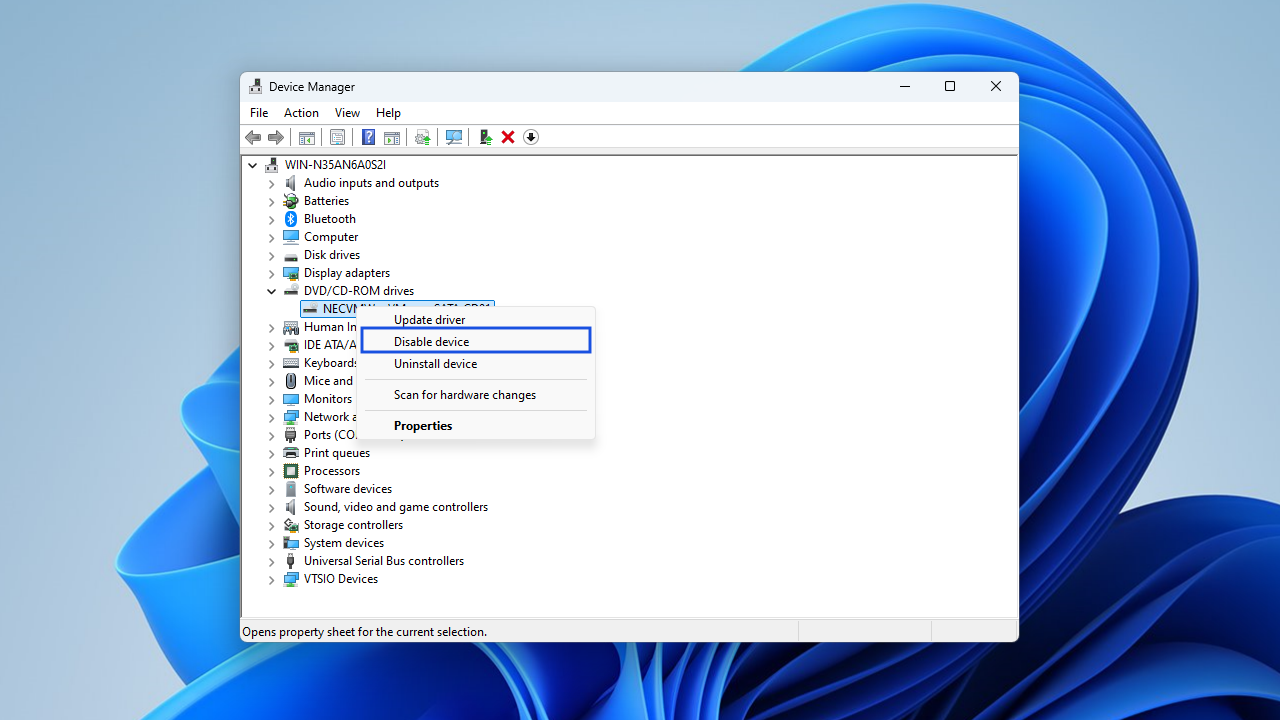This screenshot has width=1280, height=720.
Task: Select the System devices label
Action: [x=344, y=543]
